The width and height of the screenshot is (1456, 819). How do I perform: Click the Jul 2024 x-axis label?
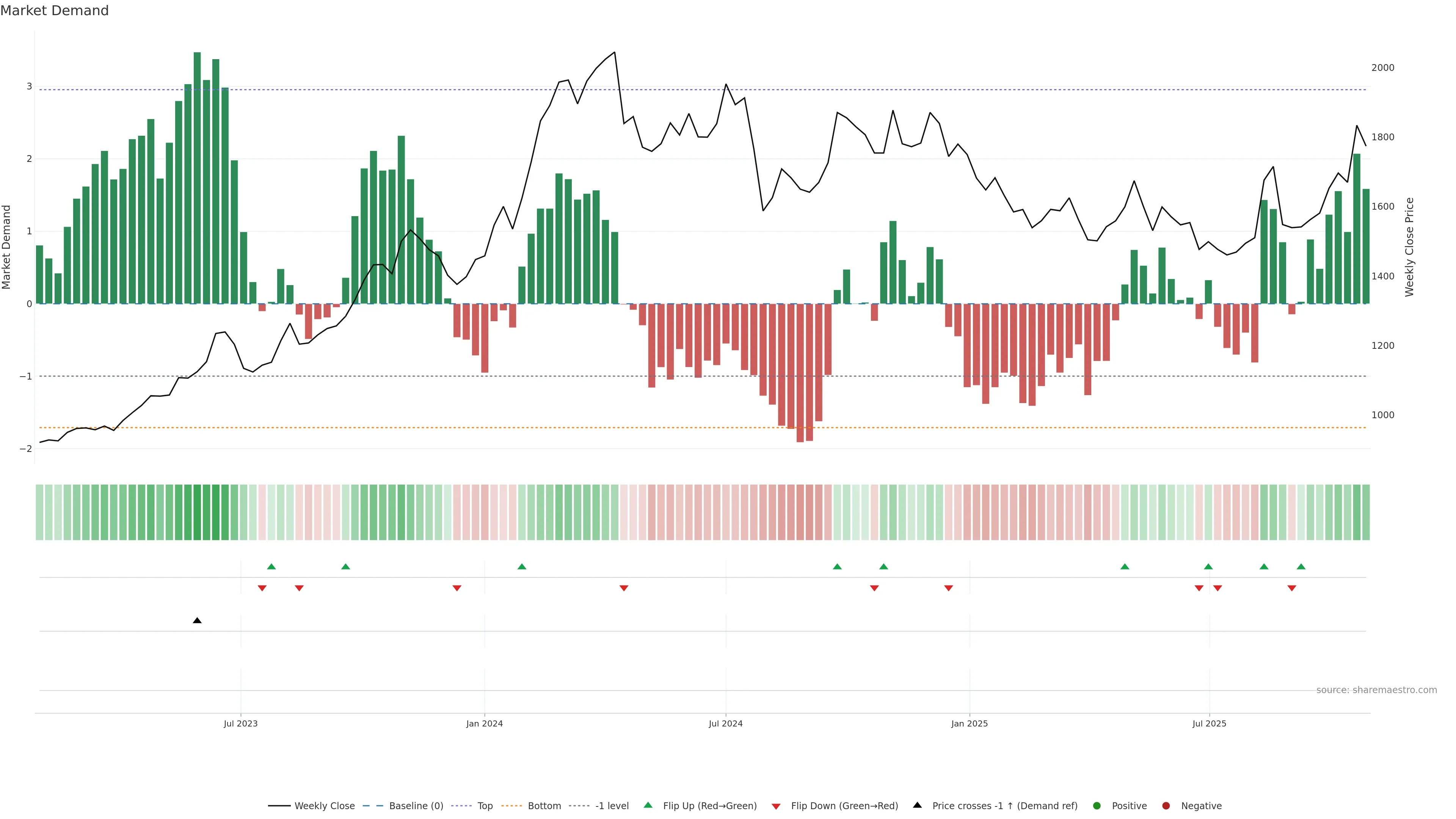click(x=725, y=723)
